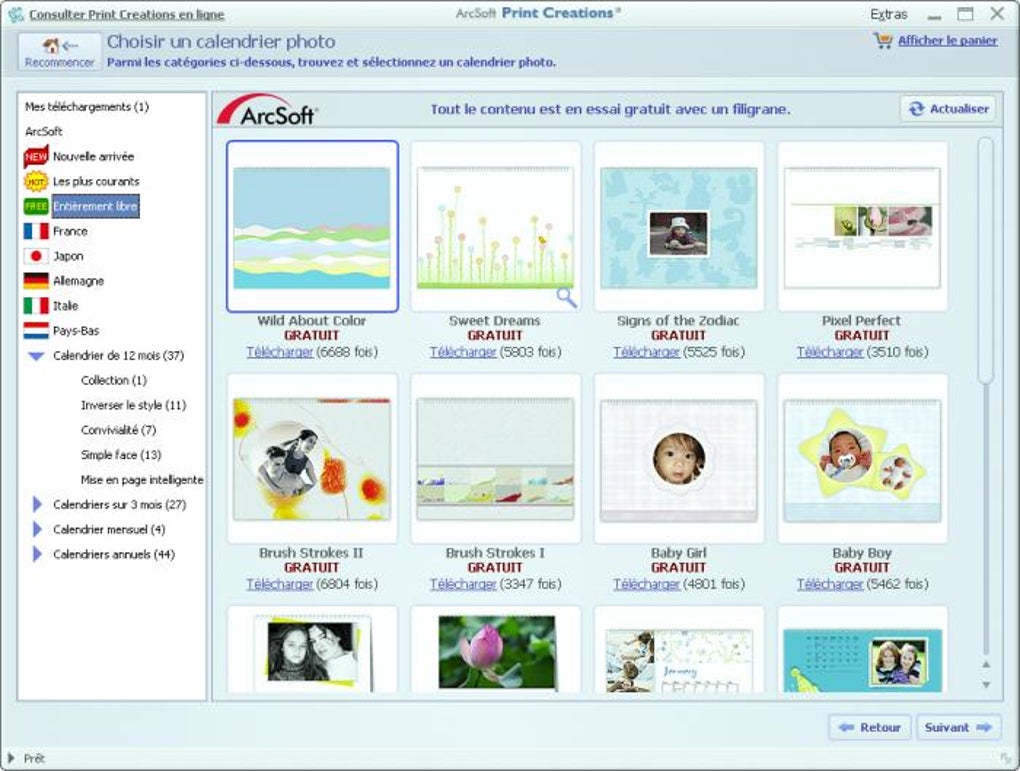The image size is (1020, 771).
Task: Go back with Retour button
Action: point(870,727)
